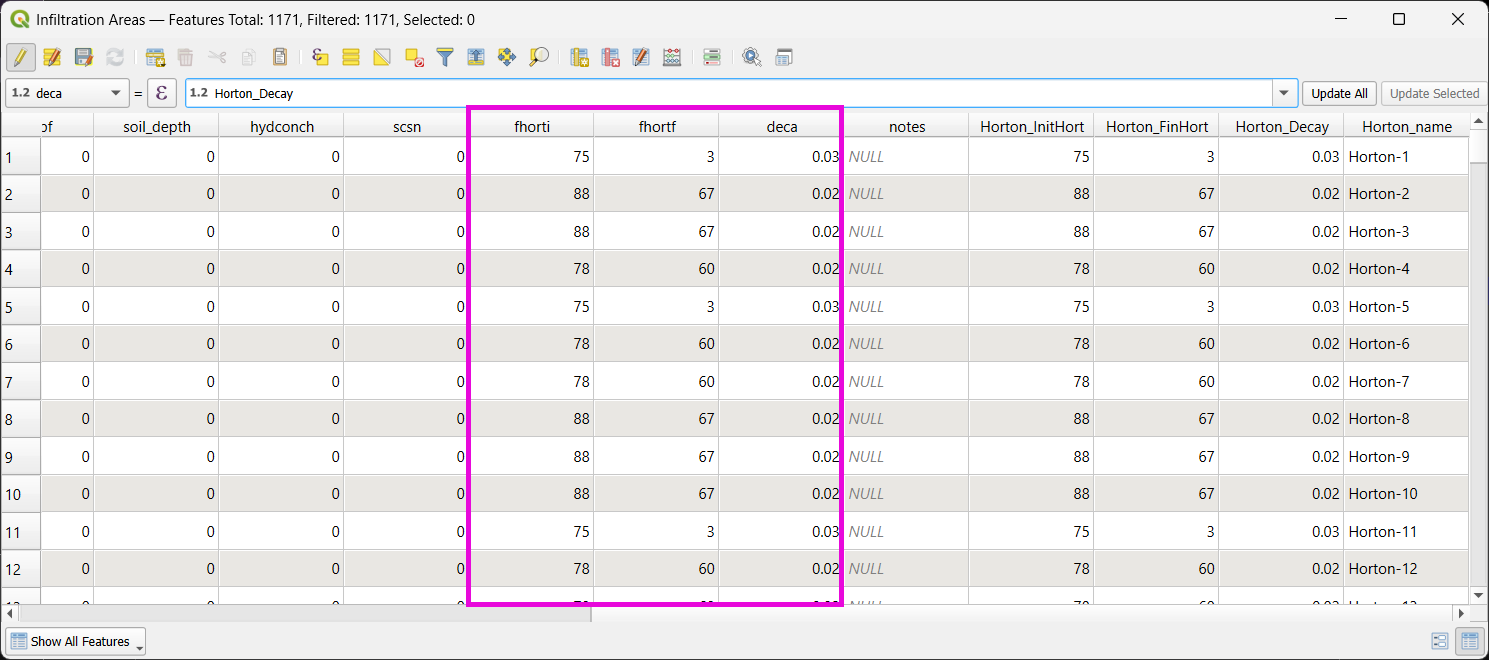Viewport: 1489px width, 660px height.
Task: Expand the expression history dropdown arrow
Action: [1284, 93]
